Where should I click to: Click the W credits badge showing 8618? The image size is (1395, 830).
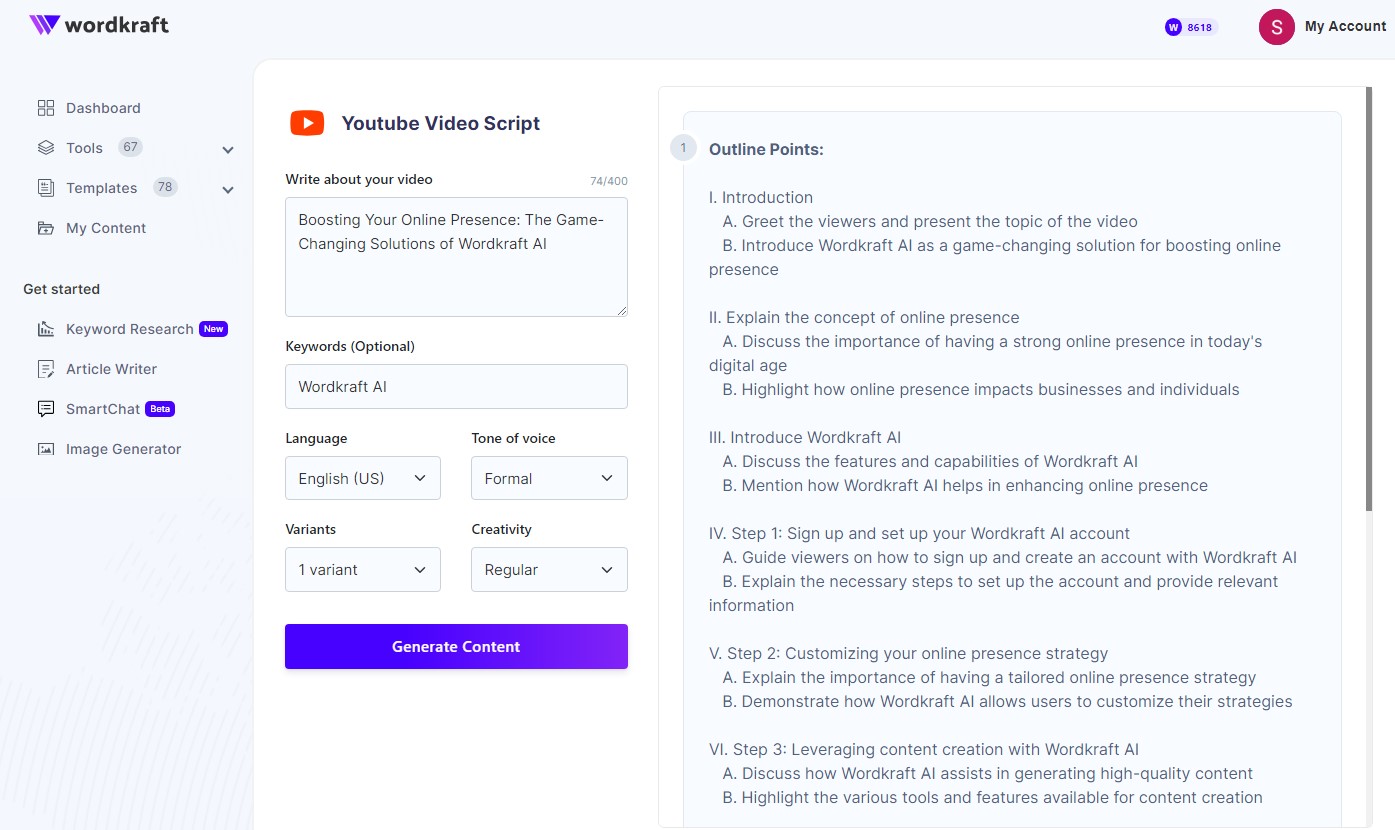1190,27
